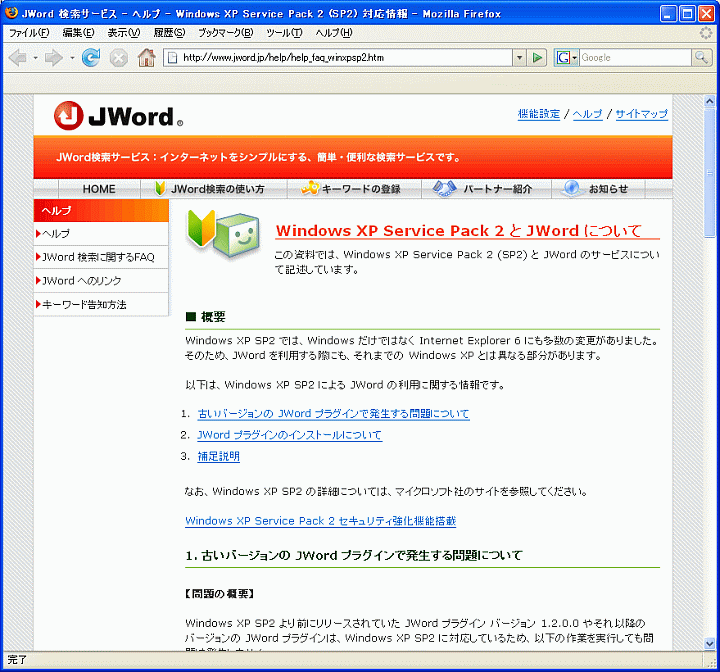
Task: Click the search magnifier icon
Action: click(x=702, y=58)
